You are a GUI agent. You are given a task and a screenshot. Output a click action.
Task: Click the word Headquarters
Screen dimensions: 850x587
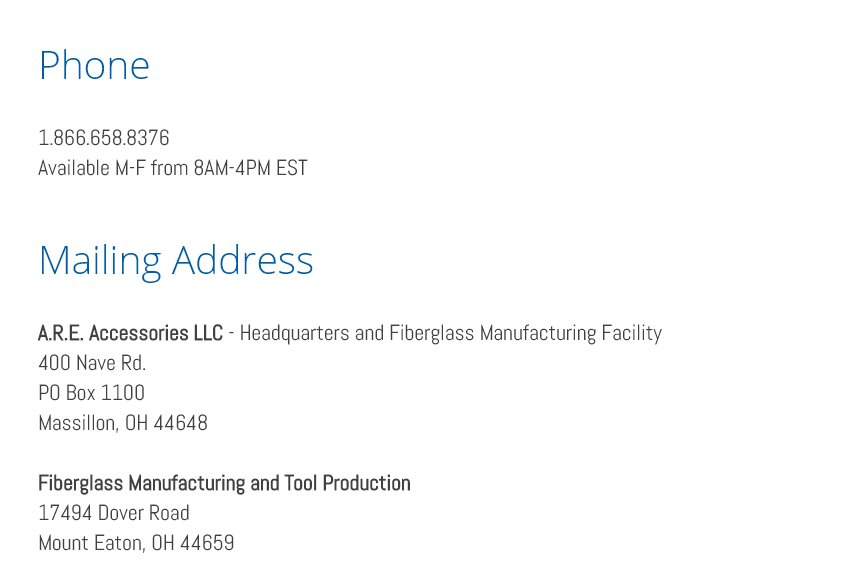pyautogui.click(x=294, y=333)
